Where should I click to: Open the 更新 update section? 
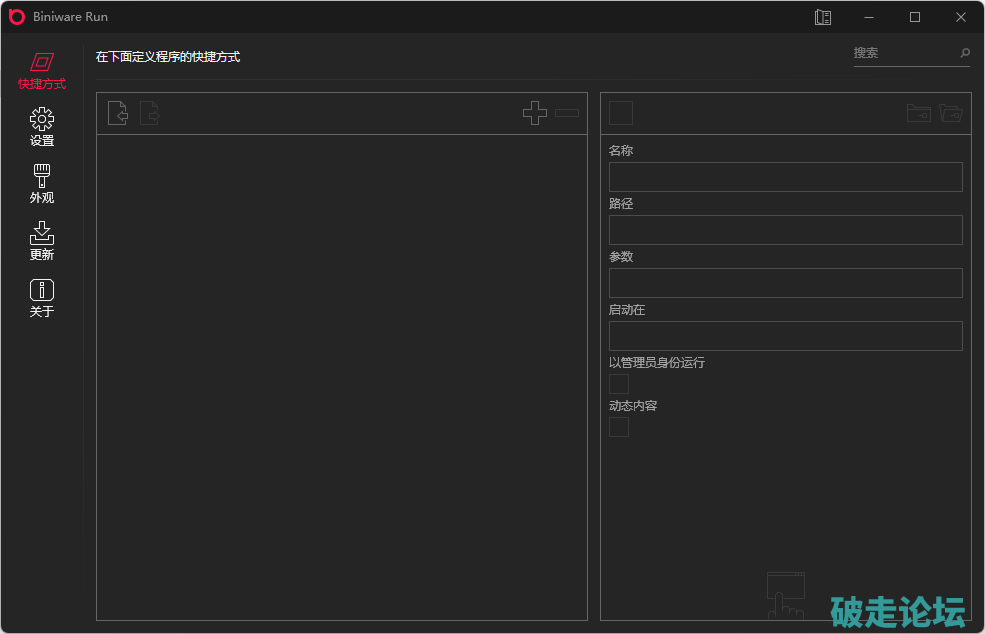point(42,241)
